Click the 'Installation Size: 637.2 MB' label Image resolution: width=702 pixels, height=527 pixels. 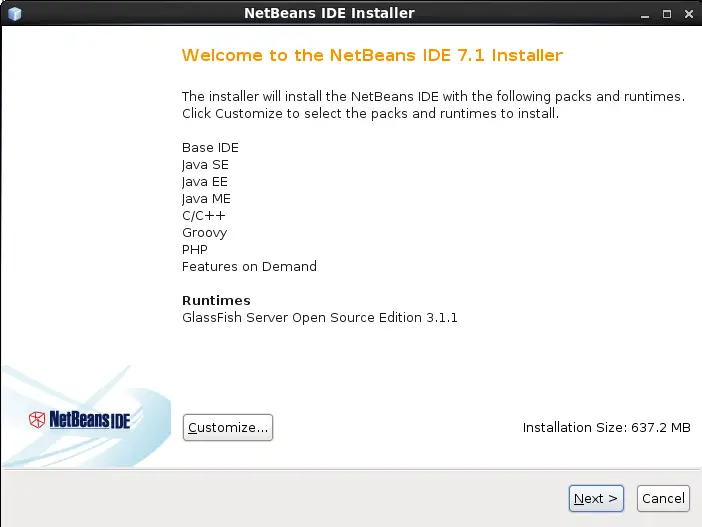pos(607,428)
